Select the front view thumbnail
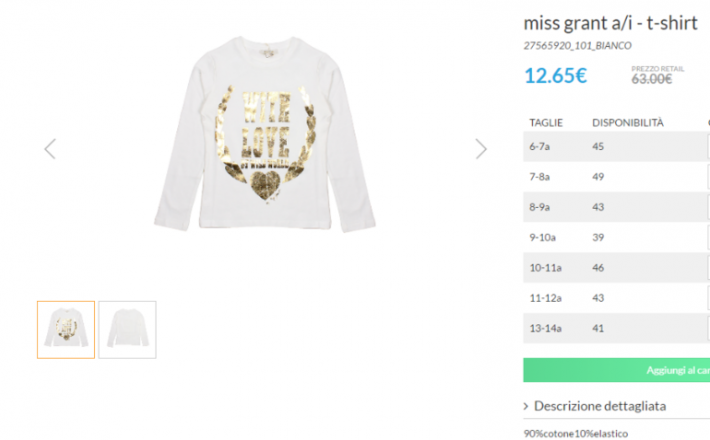 66,329
